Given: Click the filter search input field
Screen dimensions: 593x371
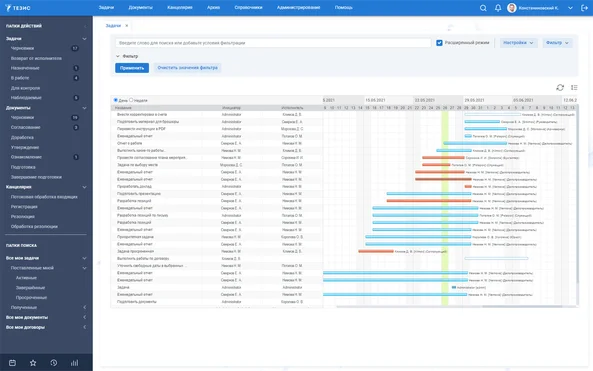Looking at the screenshot, I should click(273, 43).
